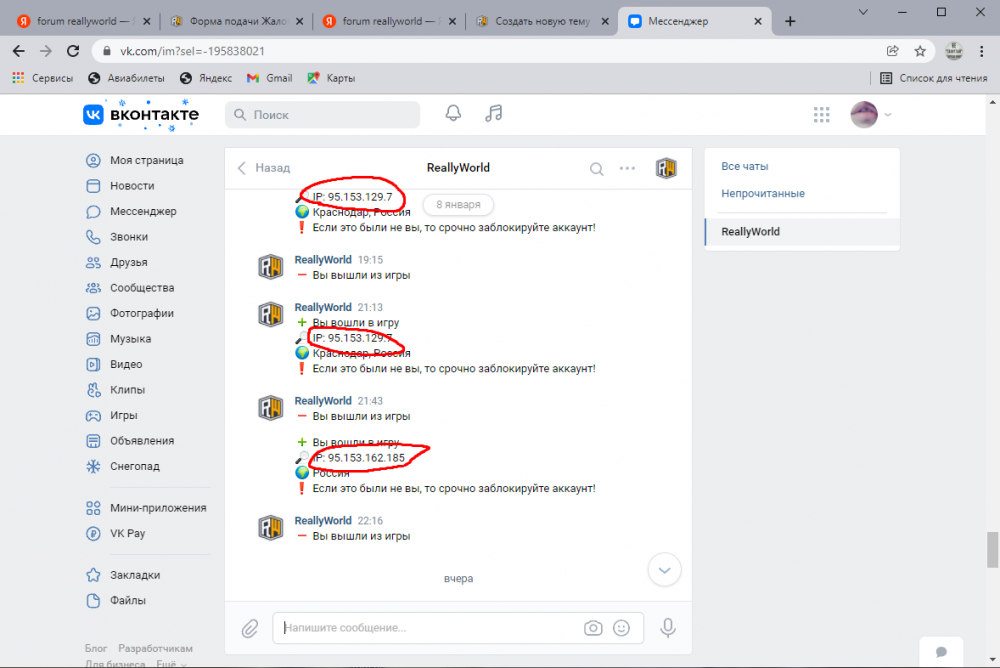Select ReallyWorld in chat list panel
This screenshot has height=668, width=1000.
coord(802,232)
